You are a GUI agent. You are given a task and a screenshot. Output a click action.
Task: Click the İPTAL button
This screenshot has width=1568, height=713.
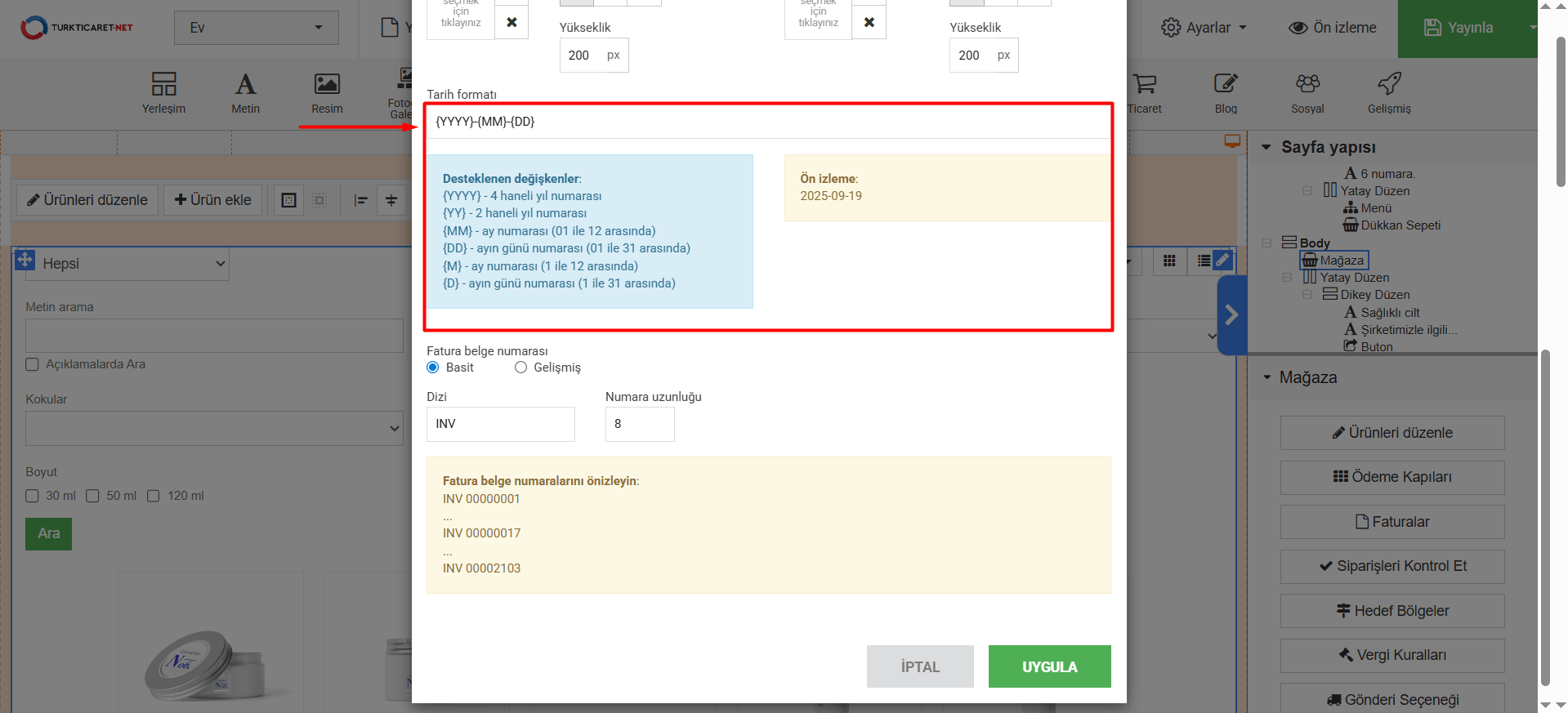920,666
